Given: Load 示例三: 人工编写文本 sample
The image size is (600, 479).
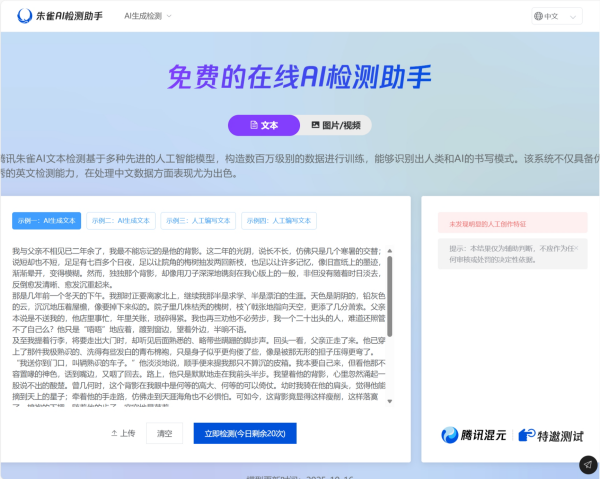Looking at the screenshot, I should tap(198, 221).
